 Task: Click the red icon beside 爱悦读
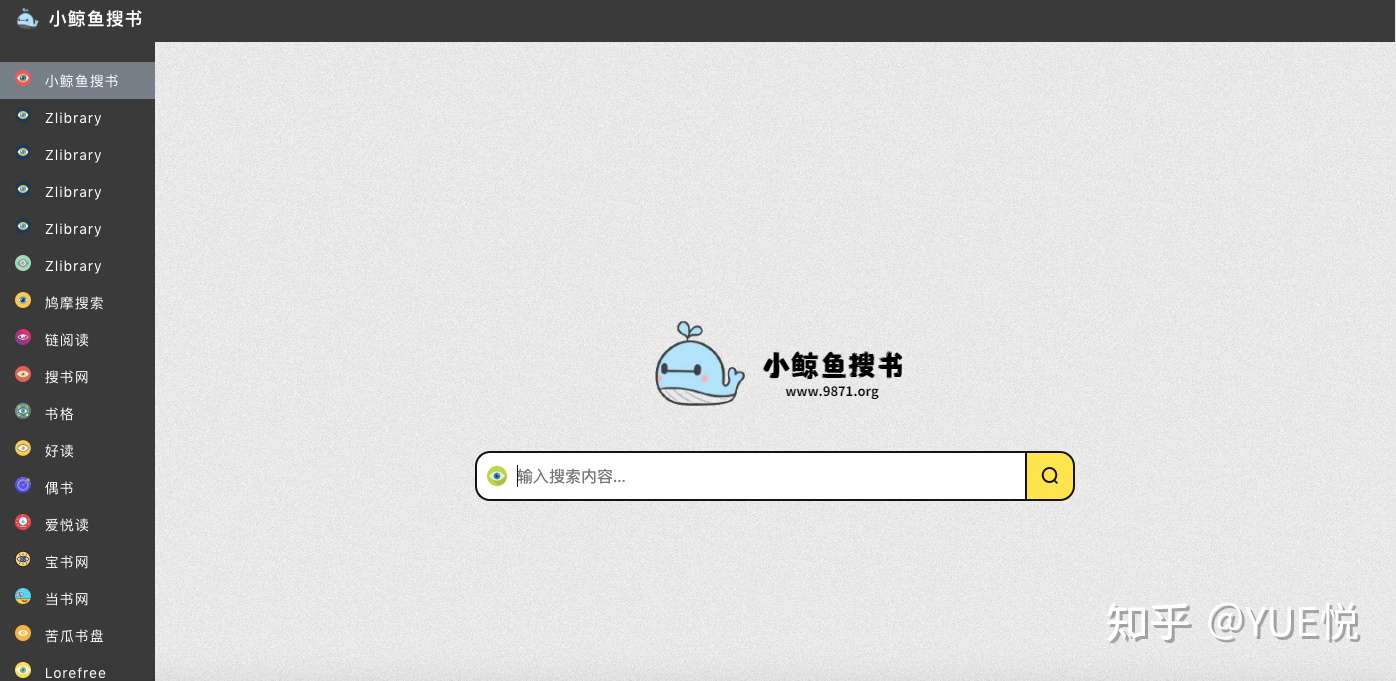pyautogui.click(x=23, y=522)
